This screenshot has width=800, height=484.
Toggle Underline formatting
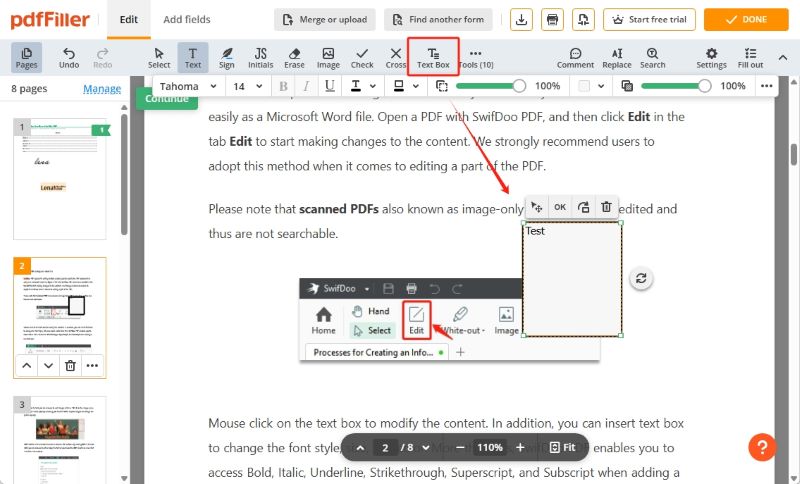330,86
